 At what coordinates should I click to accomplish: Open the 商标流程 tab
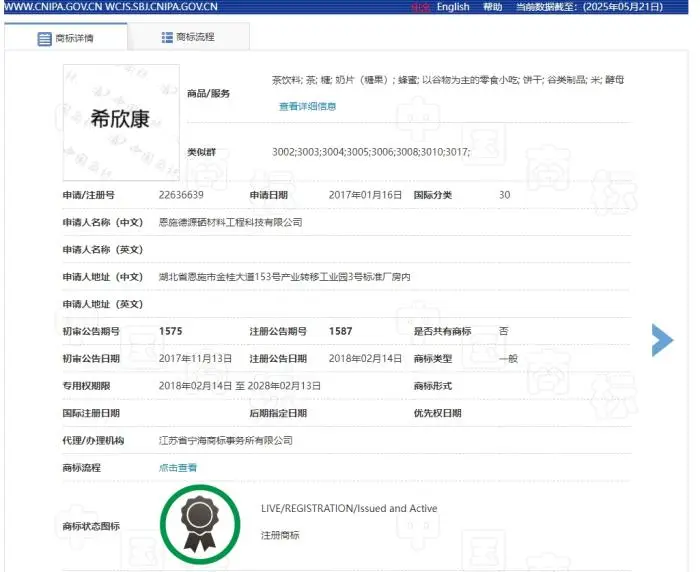(188, 37)
